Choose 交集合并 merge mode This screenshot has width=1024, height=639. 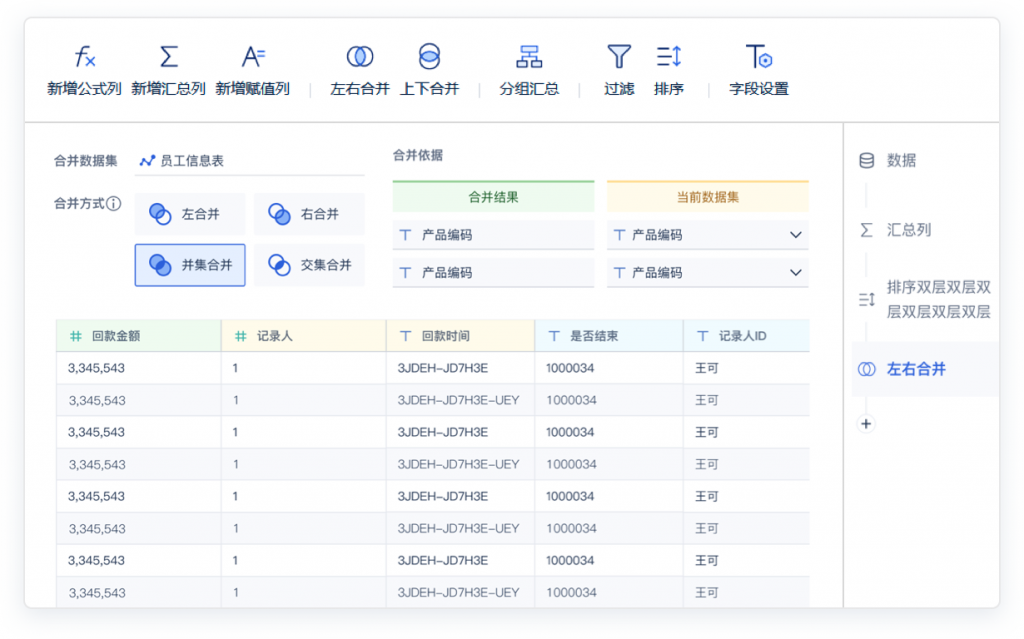click(309, 265)
